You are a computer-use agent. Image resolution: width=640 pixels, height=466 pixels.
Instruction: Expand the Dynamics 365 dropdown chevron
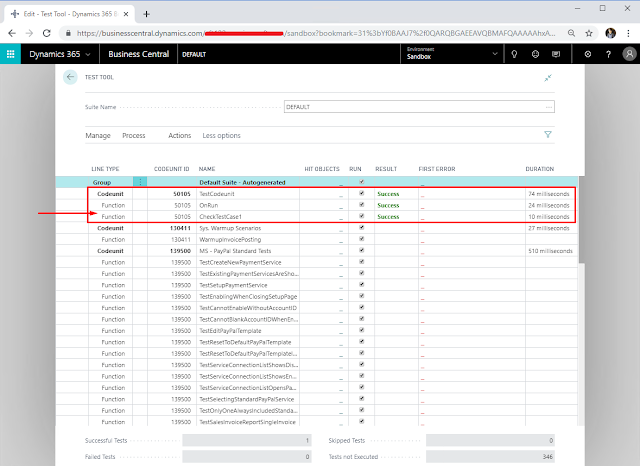click(x=87, y=54)
